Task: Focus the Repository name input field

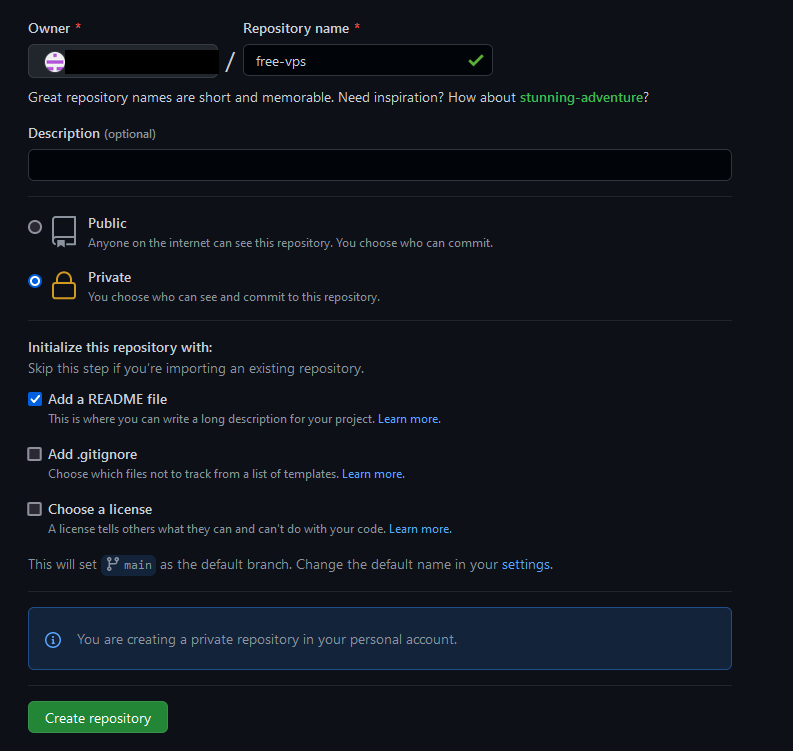Action: click(x=355, y=61)
